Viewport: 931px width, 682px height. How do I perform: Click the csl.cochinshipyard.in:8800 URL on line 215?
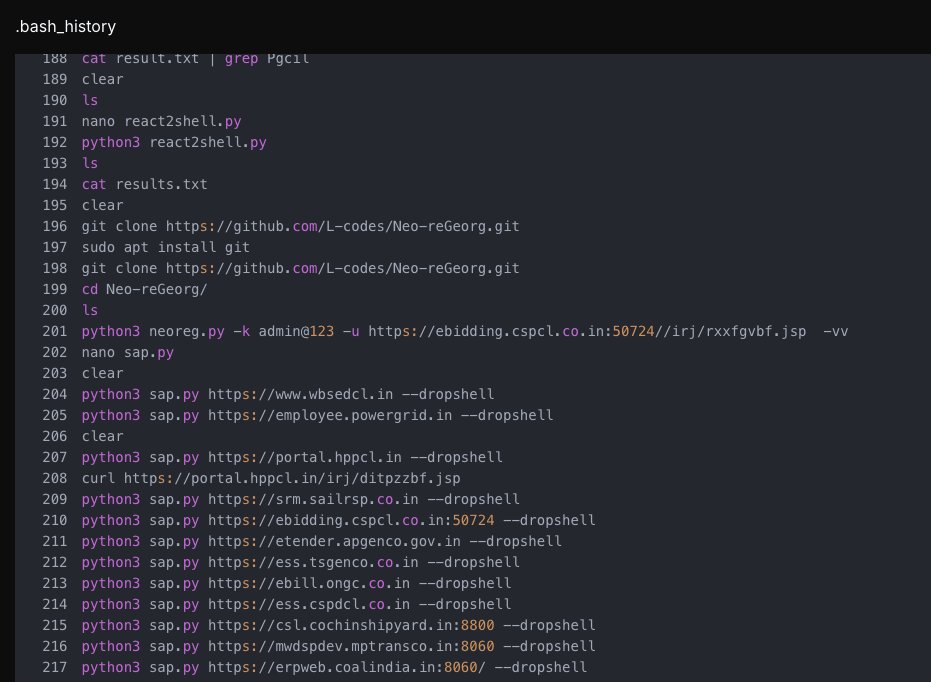click(351, 626)
